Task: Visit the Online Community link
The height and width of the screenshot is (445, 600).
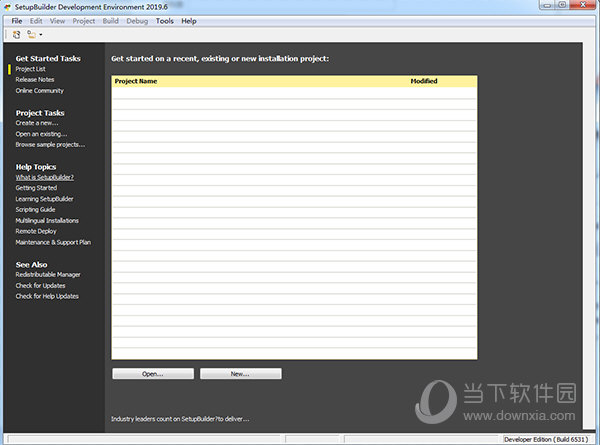Action: [39, 90]
